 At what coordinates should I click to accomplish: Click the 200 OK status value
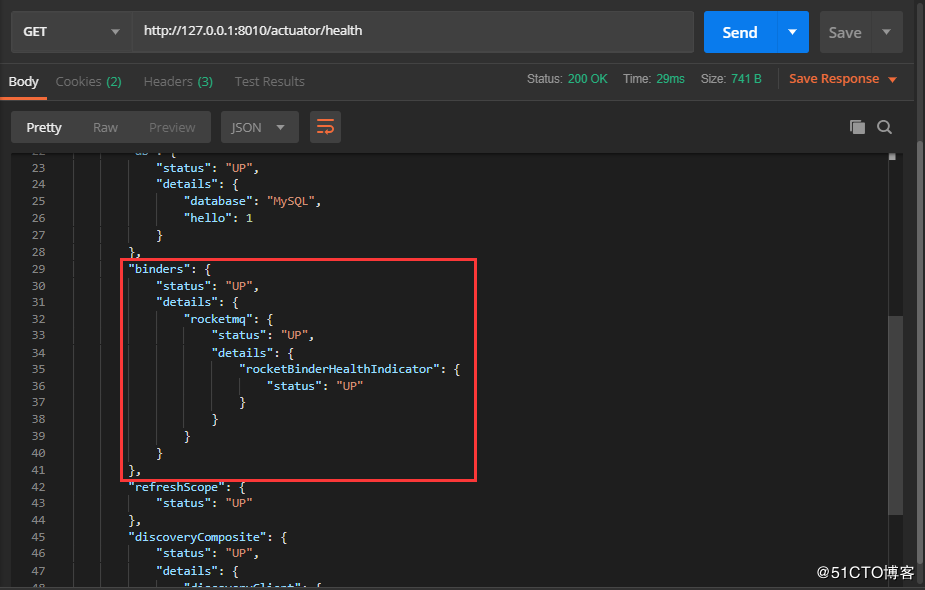coord(588,79)
